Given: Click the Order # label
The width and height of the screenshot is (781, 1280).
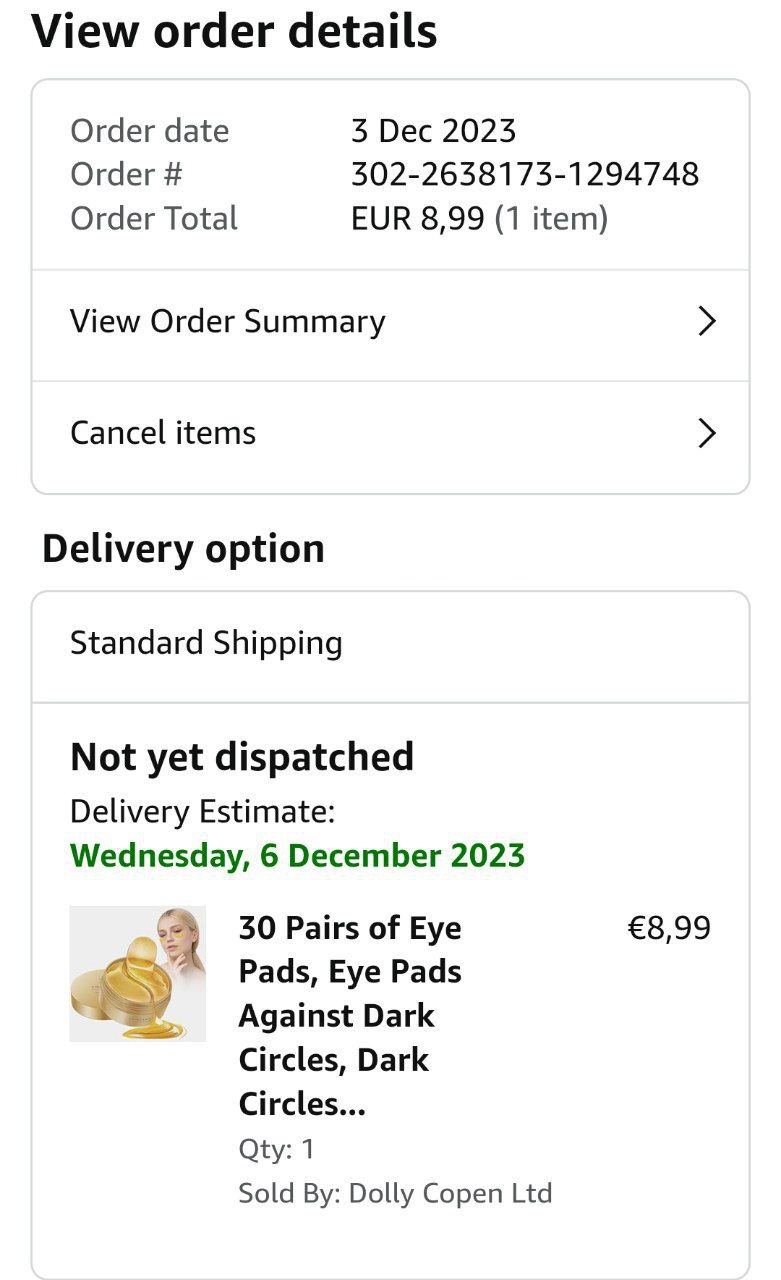Looking at the screenshot, I should [x=126, y=175].
